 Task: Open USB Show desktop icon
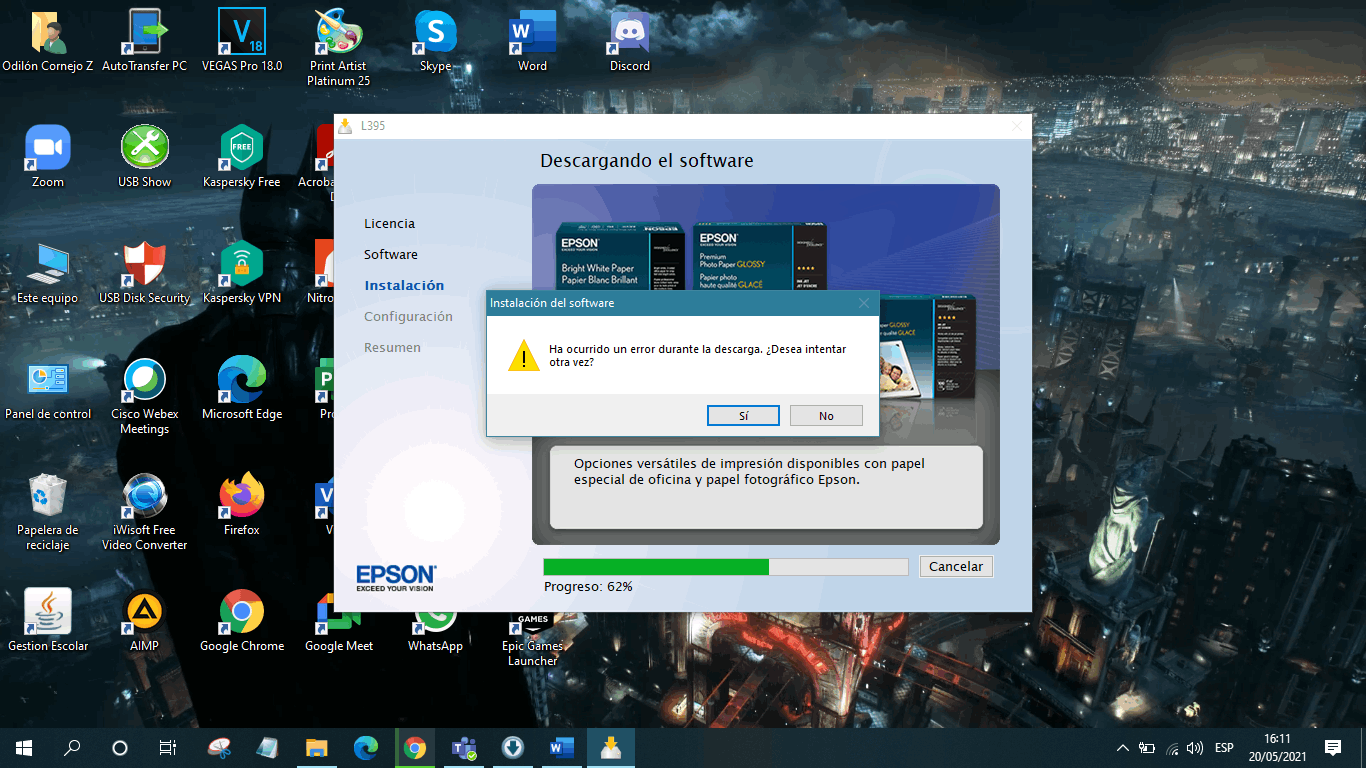click(x=144, y=158)
